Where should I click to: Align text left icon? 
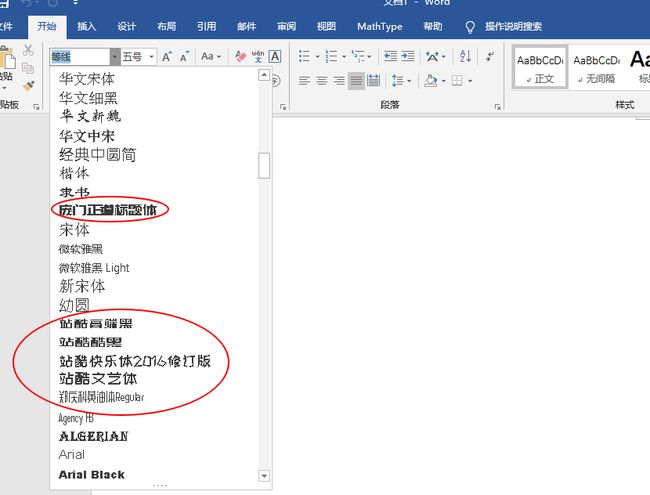pyautogui.click(x=304, y=80)
